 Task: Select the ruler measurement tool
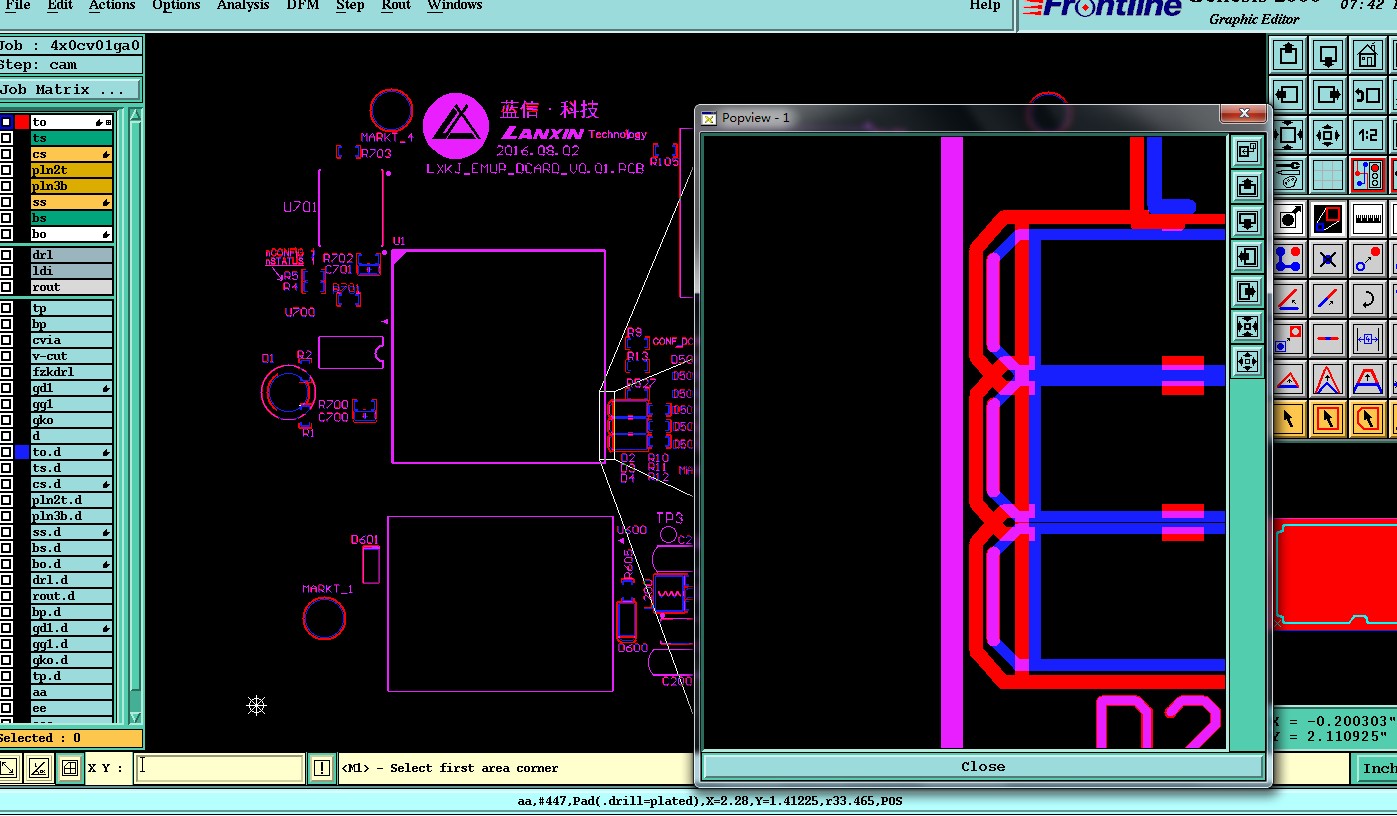point(1367,218)
